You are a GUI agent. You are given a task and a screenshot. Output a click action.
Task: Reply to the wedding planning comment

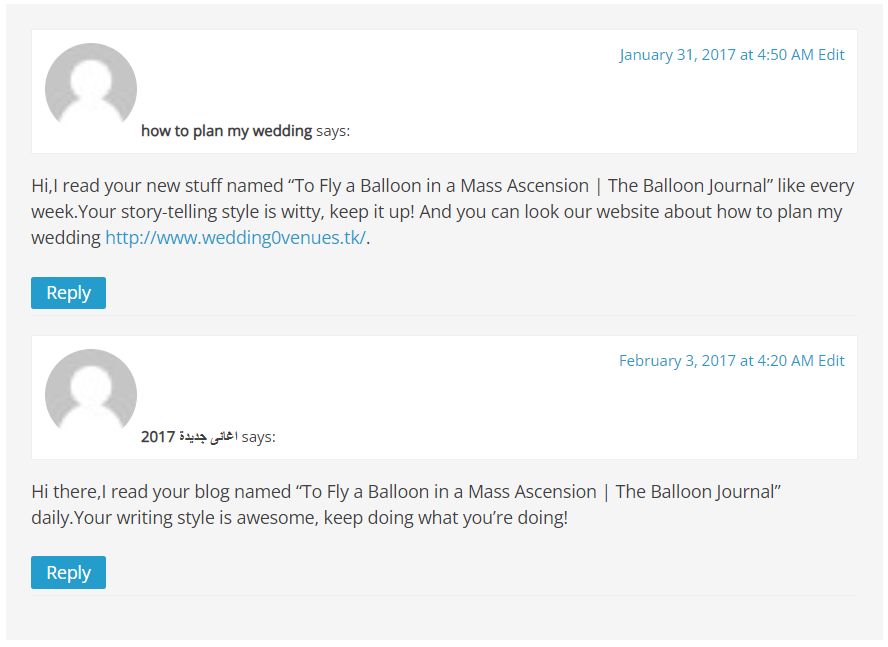click(69, 293)
